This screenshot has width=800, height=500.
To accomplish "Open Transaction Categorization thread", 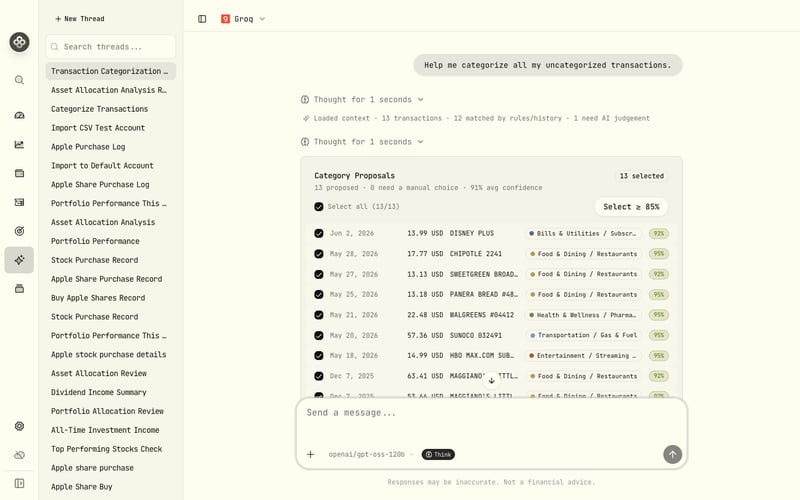I will click(x=110, y=71).
